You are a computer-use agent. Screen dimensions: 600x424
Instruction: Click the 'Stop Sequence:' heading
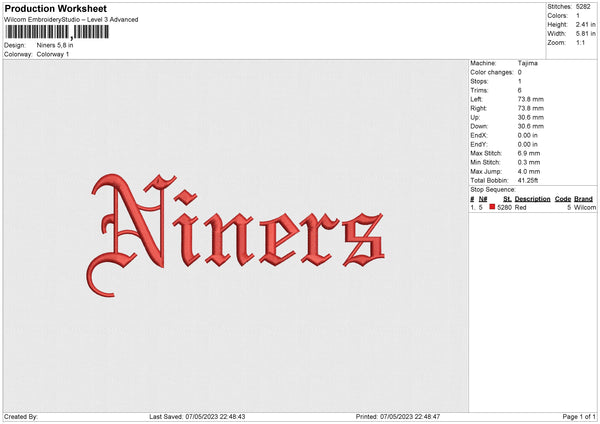[x=493, y=190]
